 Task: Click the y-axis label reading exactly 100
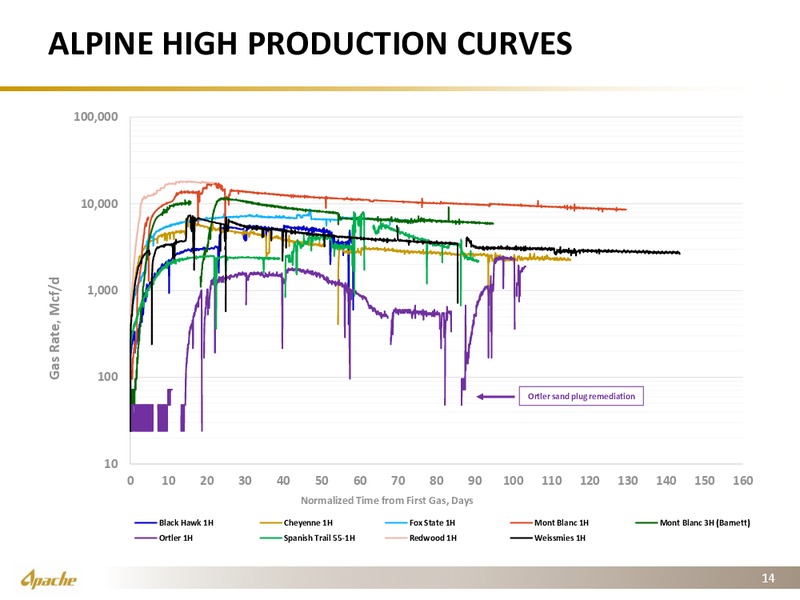pyautogui.click(x=108, y=377)
